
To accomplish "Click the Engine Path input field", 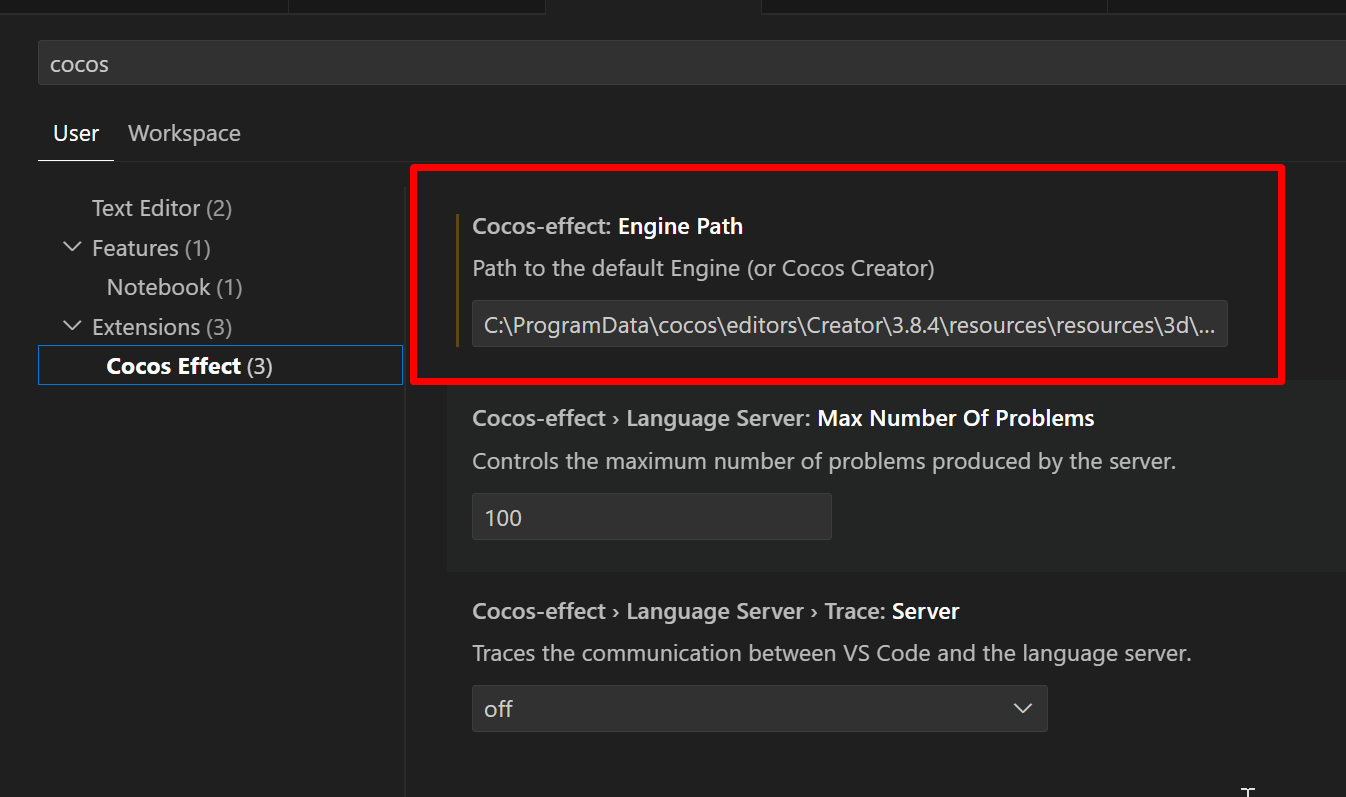I will coord(850,324).
